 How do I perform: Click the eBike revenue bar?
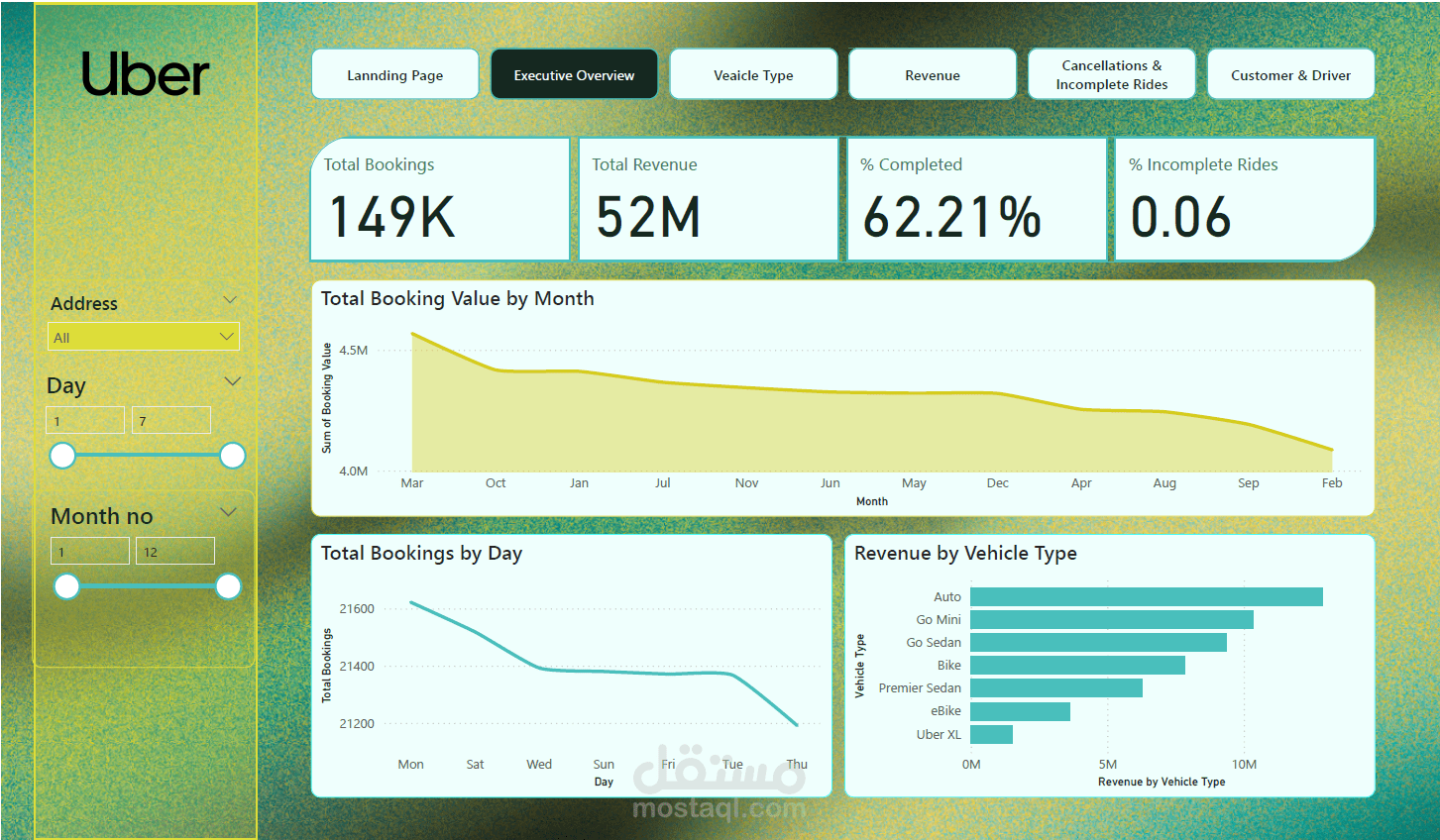(x=1020, y=711)
